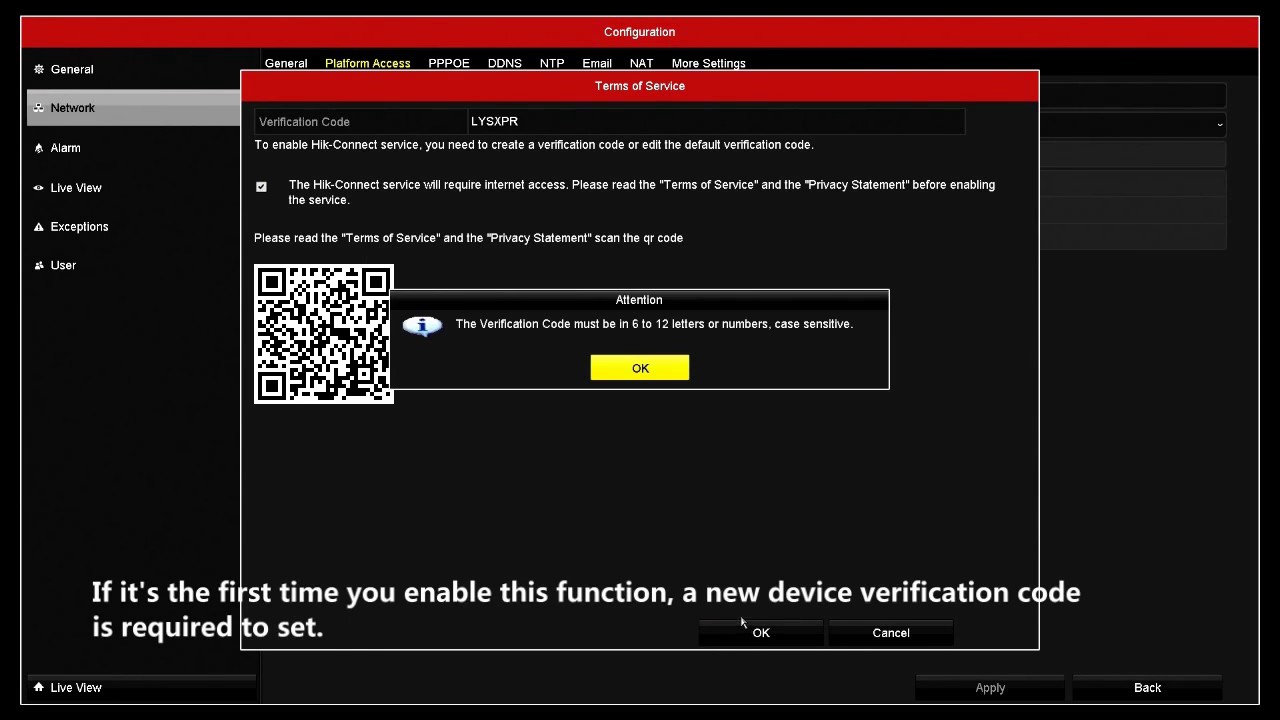Click OK in Terms of Service dialog
This screenshot has width=1280, height=720.
click(761, 633)
